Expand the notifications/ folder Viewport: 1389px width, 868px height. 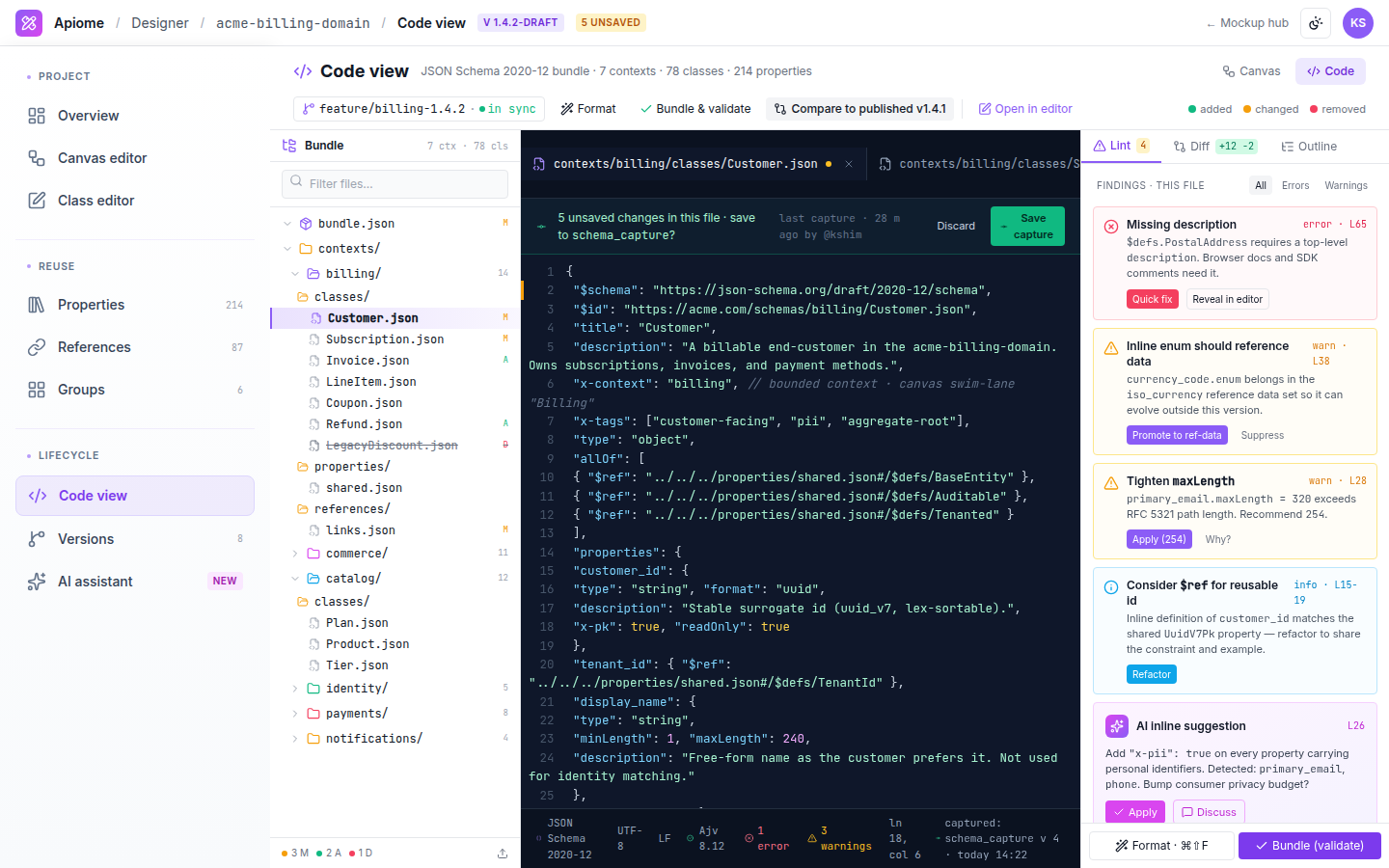(x=295, y=739)
